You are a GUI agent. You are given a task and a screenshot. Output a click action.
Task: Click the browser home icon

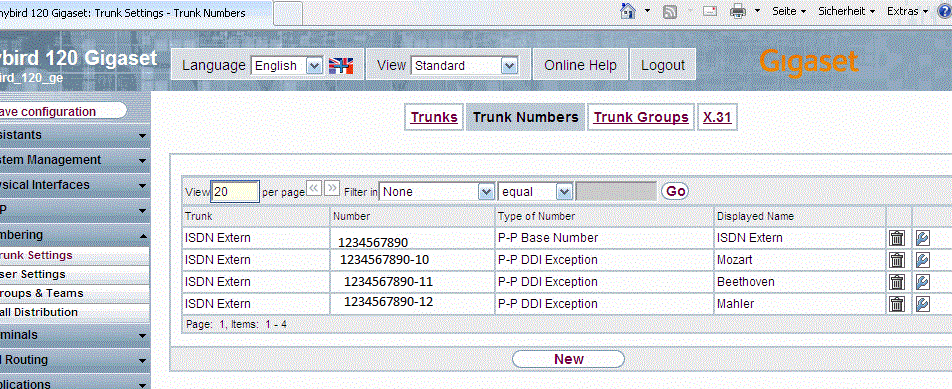(x=628, y=11)
